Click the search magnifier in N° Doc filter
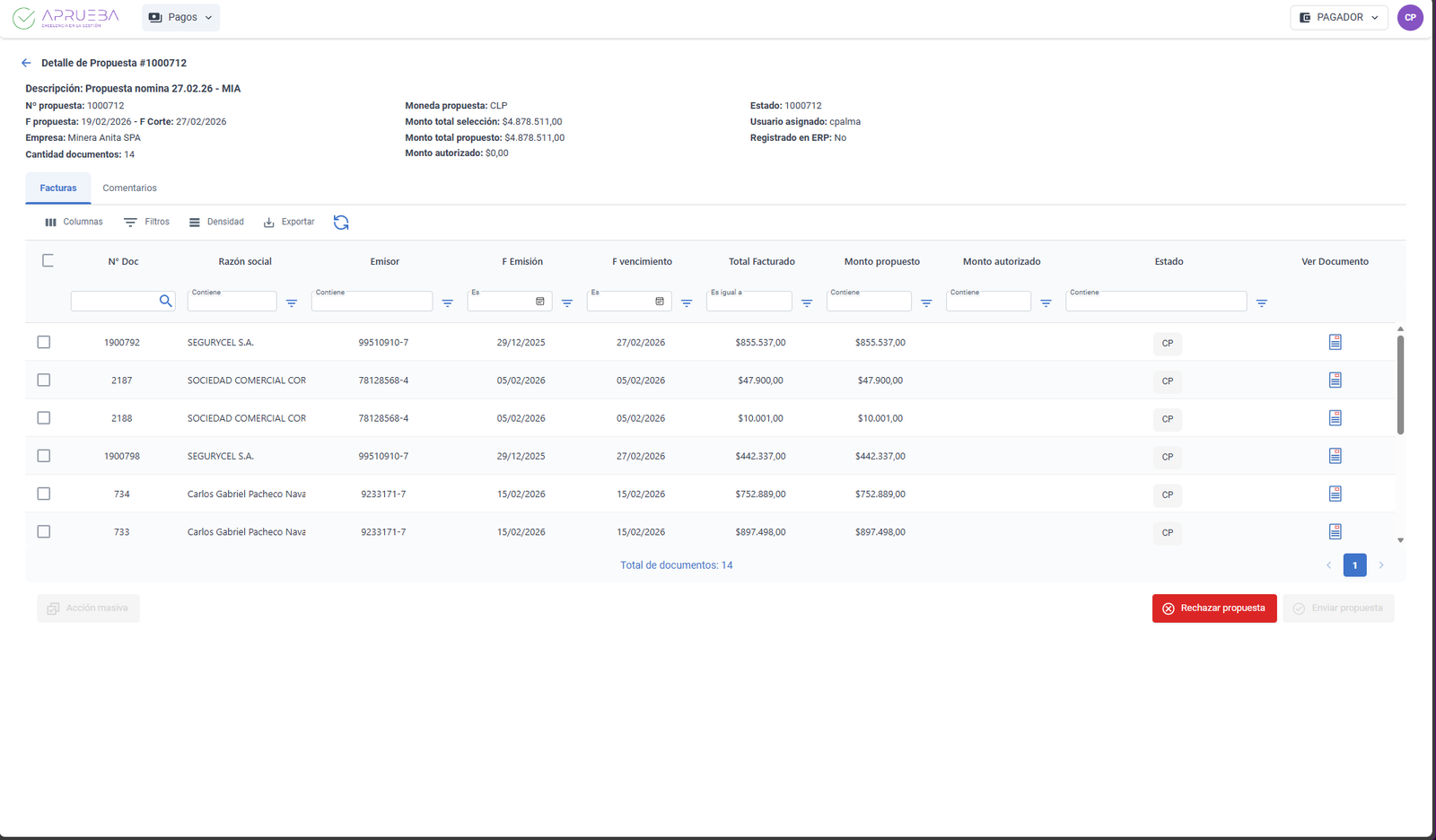This screenshot has height=840, width=1436. [x=165, y=302]
